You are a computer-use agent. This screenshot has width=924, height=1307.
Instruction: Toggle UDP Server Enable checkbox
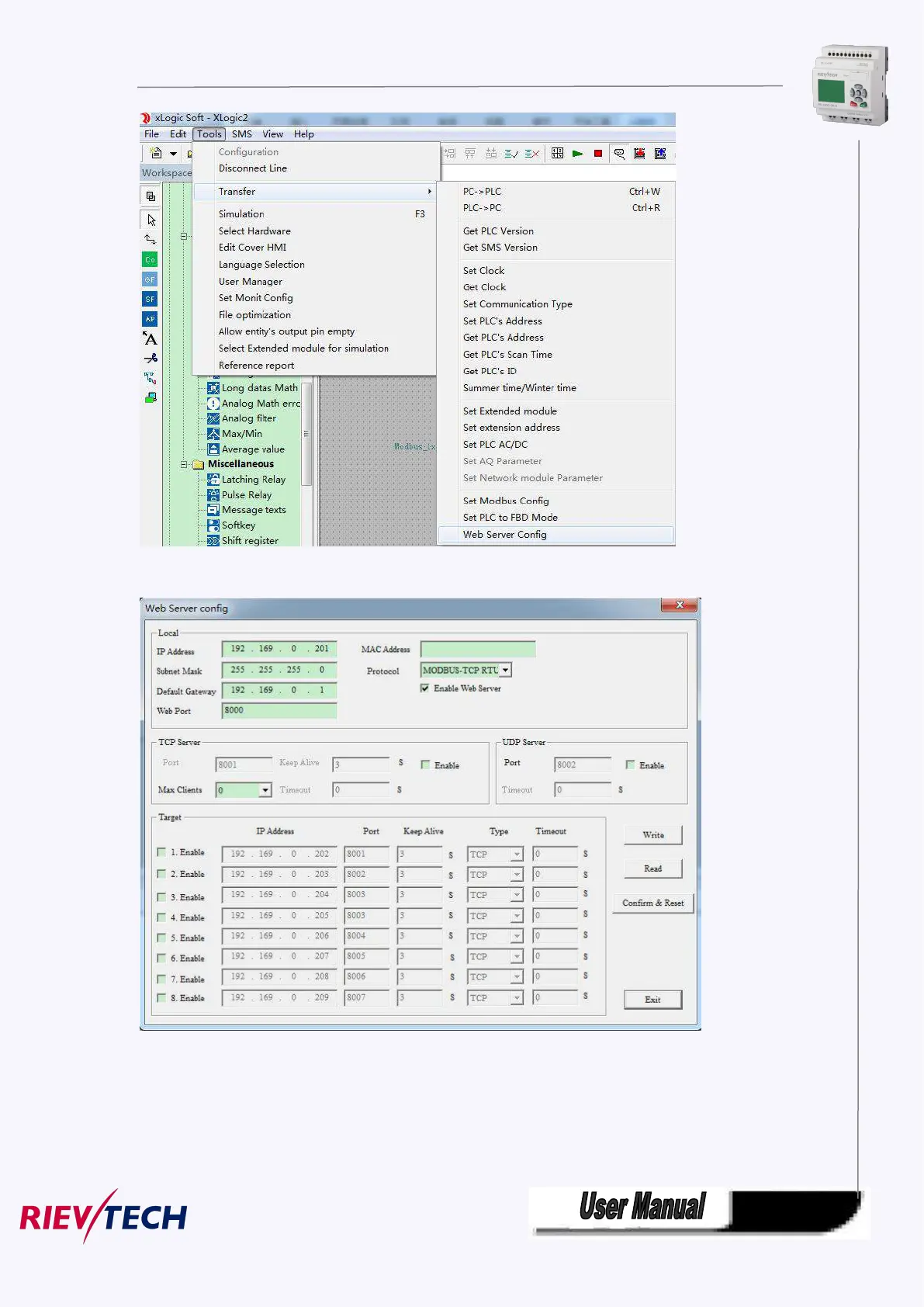[630, 765]
